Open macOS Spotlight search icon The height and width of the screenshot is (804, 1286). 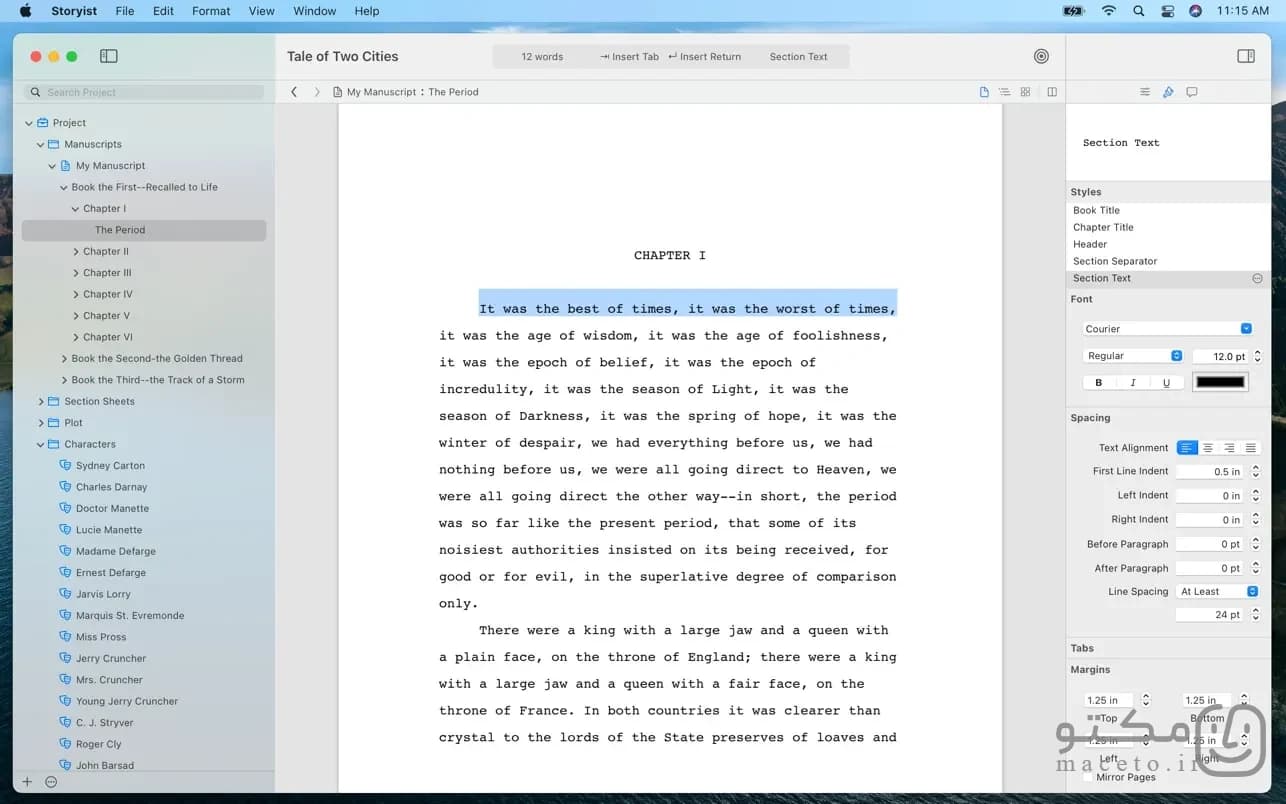click(x=1138, y=11)
